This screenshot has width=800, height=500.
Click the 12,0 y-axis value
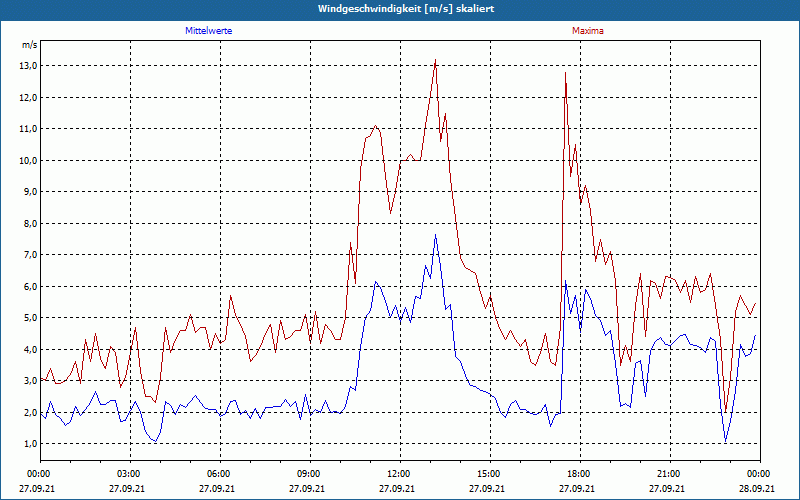click(x=29, y=97)
